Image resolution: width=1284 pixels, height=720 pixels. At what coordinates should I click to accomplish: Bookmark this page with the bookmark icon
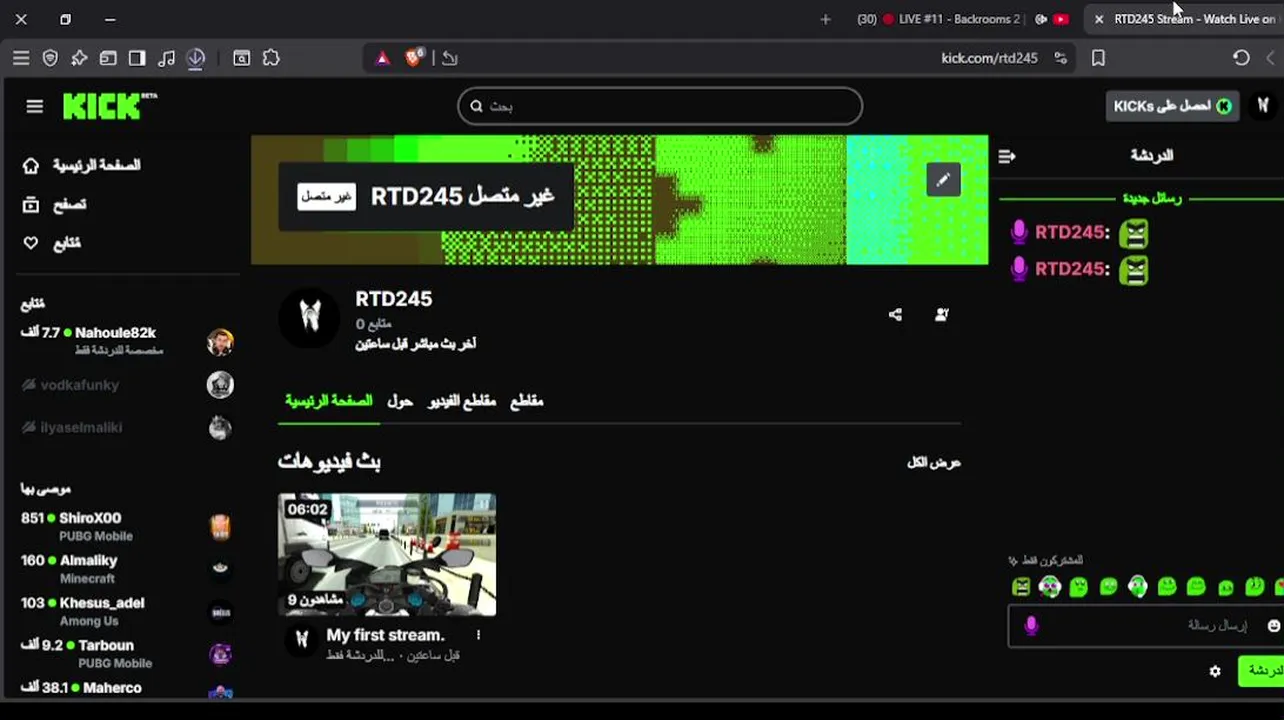pyautogui.click(x=1098, y=58)
